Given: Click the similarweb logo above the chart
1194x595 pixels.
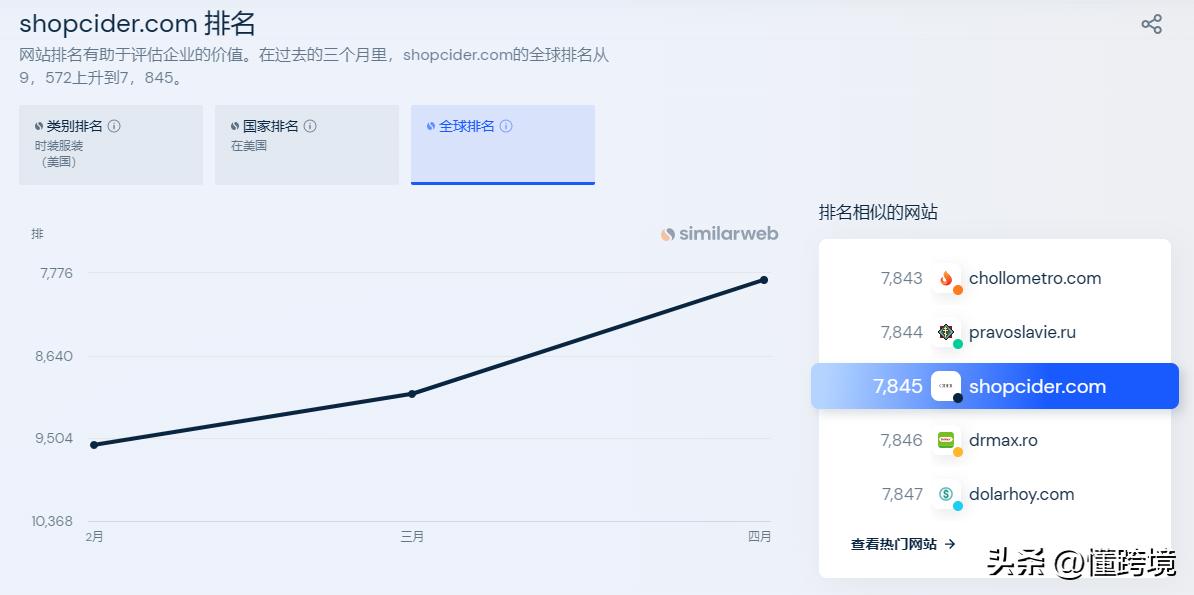Looking at the screenshot, I should click(x=718, y=233).
